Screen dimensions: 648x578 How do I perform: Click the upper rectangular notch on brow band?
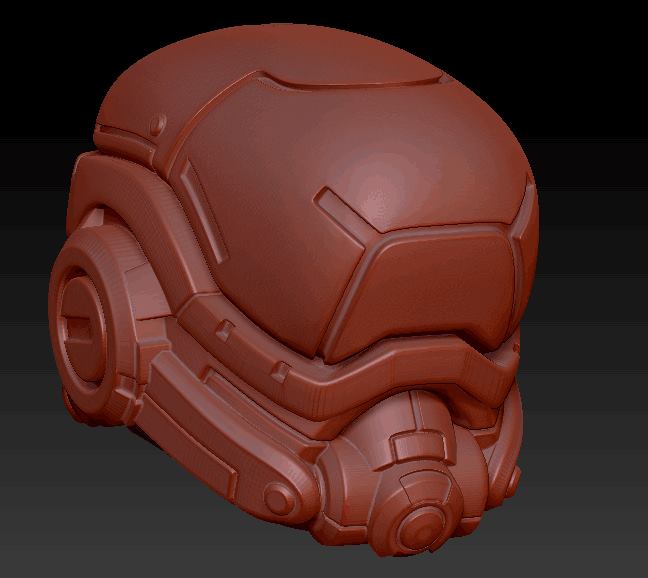[227, 328]
